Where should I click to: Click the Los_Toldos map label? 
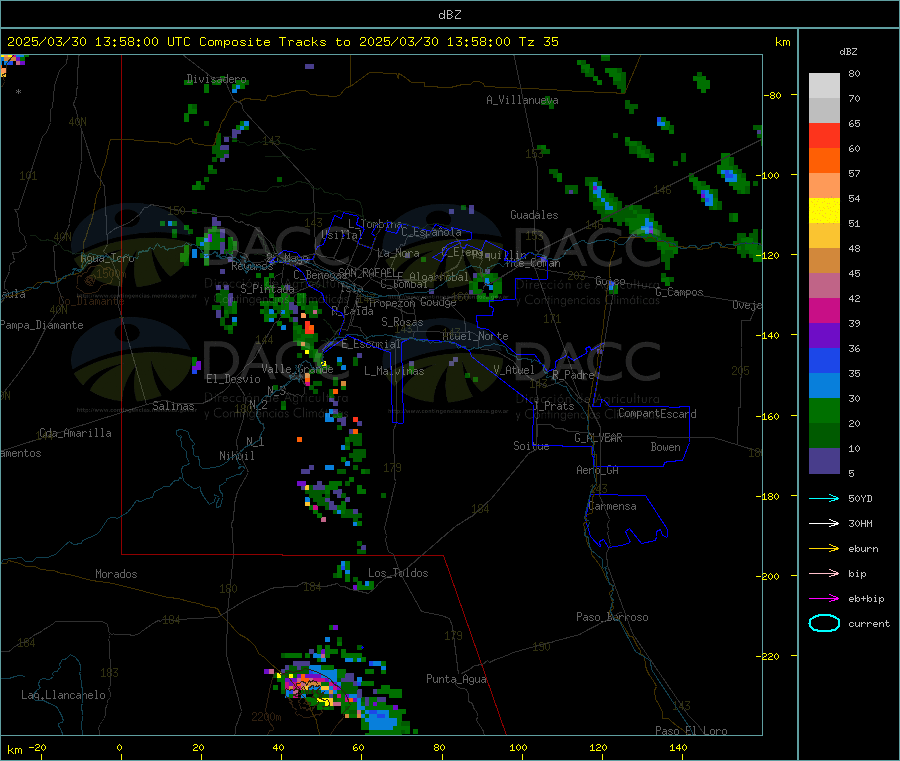tap(398, 573)
